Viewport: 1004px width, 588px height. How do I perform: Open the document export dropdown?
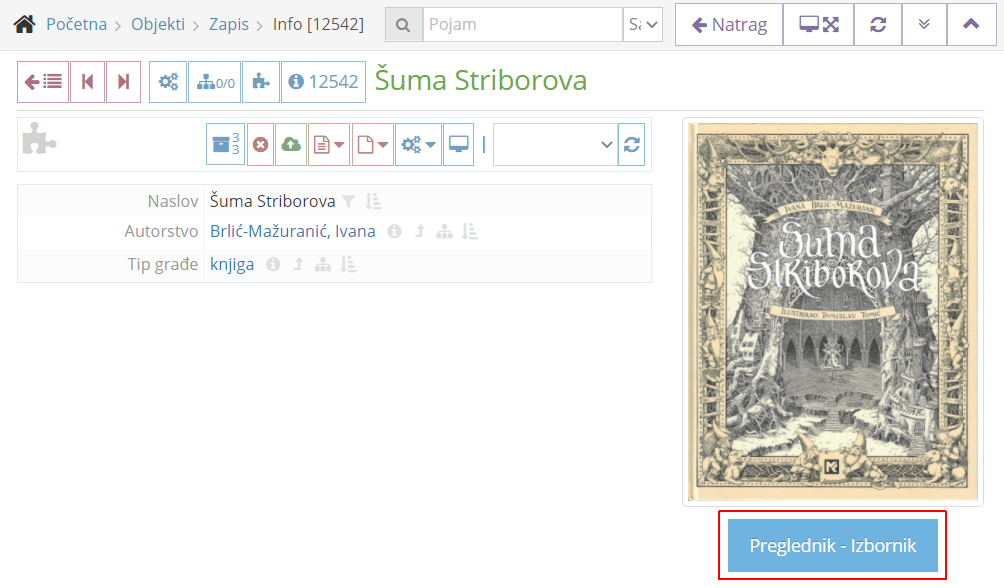click(x=329, y=143)
